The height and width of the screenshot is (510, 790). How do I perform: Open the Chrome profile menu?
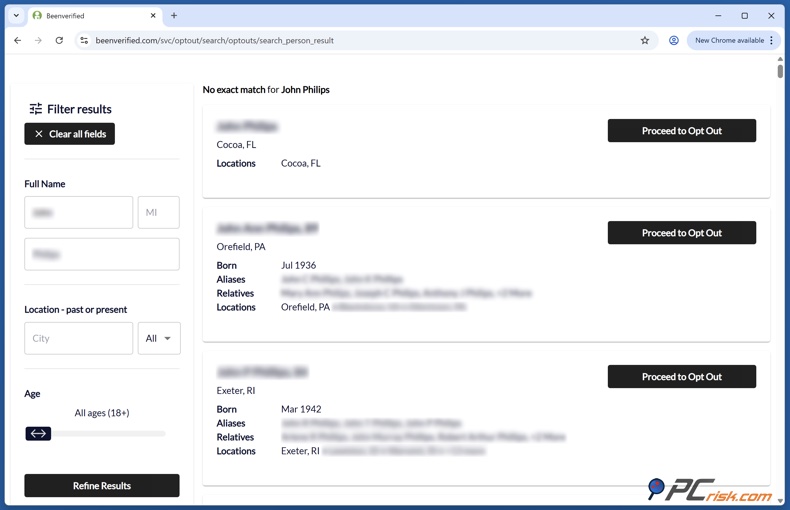coord(674,40)
